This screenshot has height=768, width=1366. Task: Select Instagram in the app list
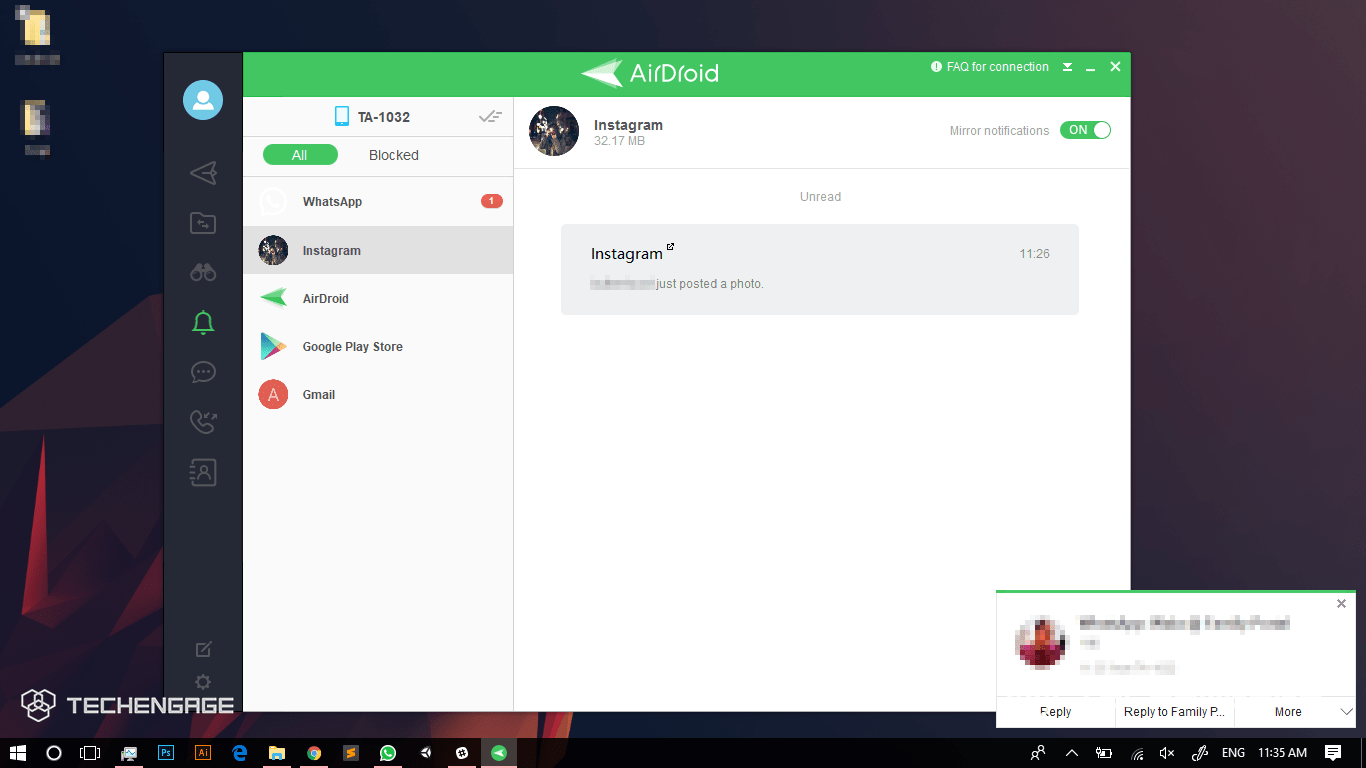378,250
